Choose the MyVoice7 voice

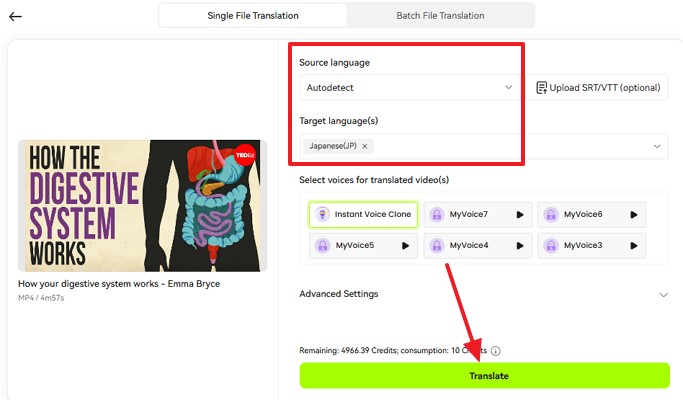pyautogui.click(x=468, y=214)
